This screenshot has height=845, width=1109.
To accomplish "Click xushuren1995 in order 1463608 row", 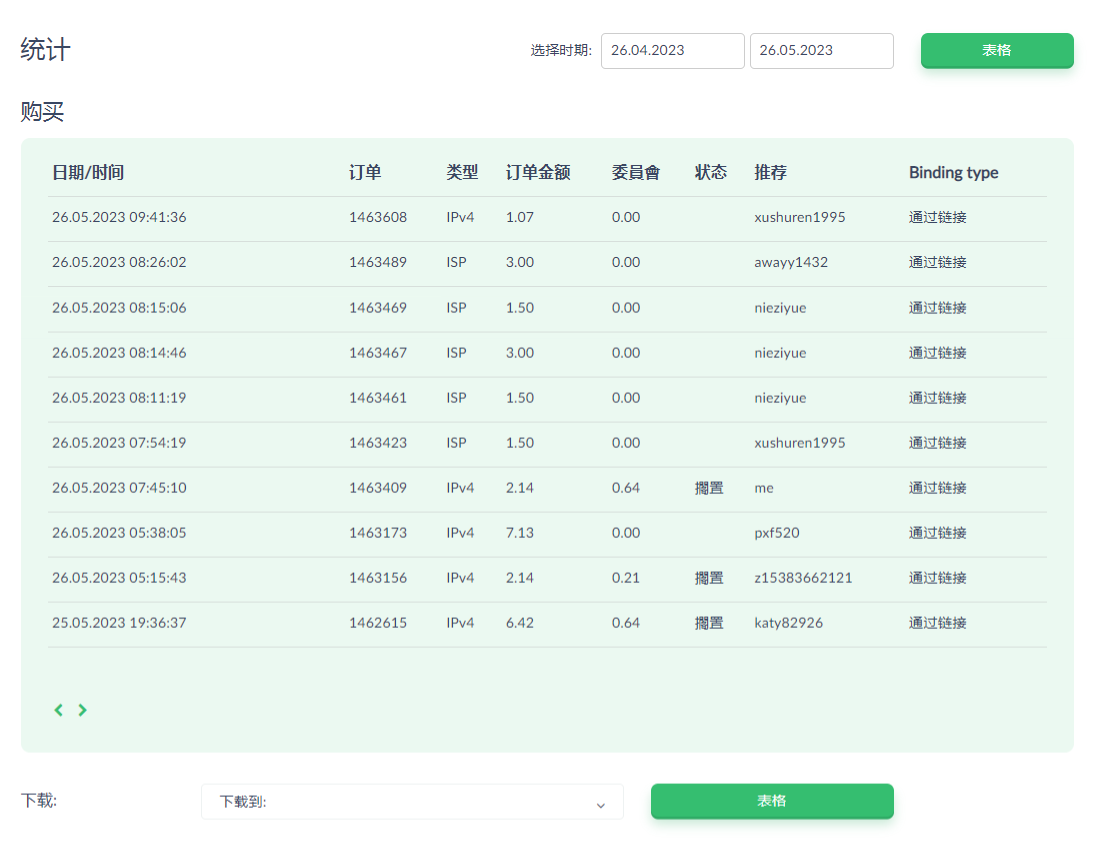I will tap(800, 217).
